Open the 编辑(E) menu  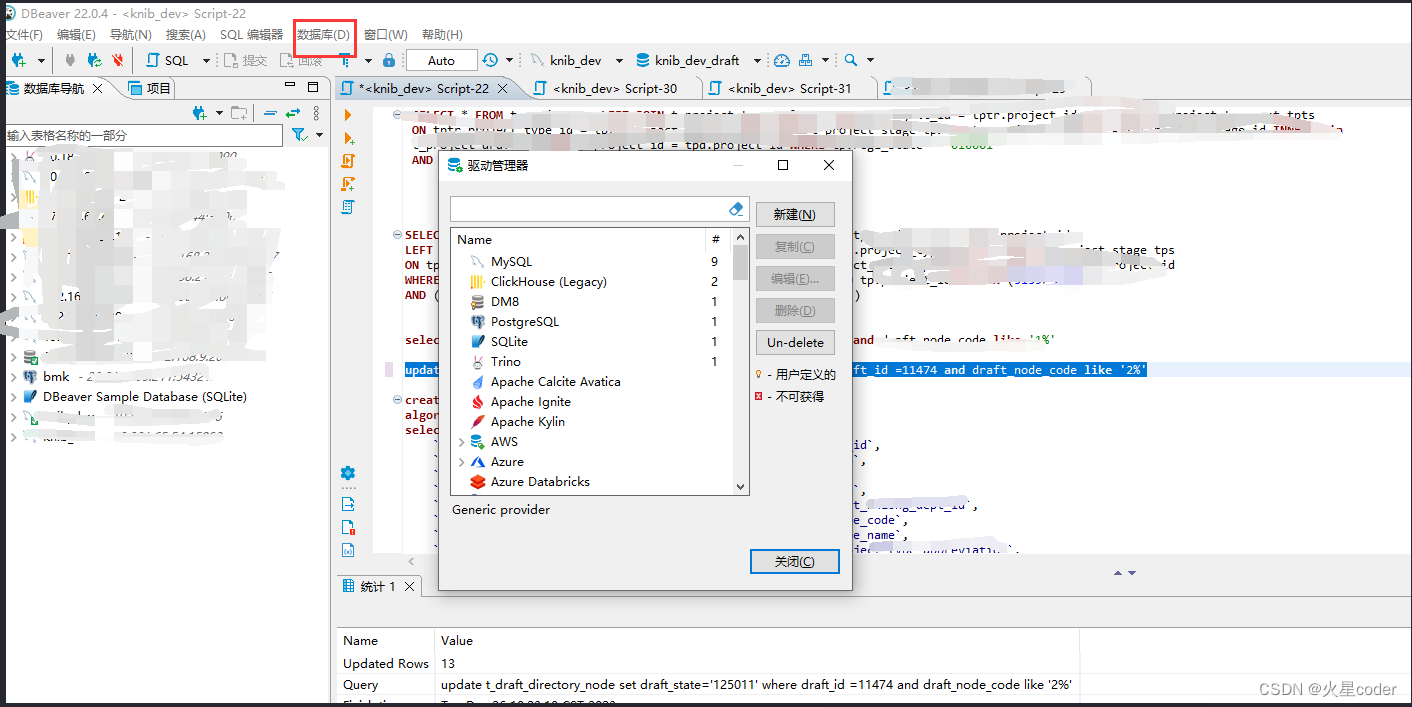76,35
